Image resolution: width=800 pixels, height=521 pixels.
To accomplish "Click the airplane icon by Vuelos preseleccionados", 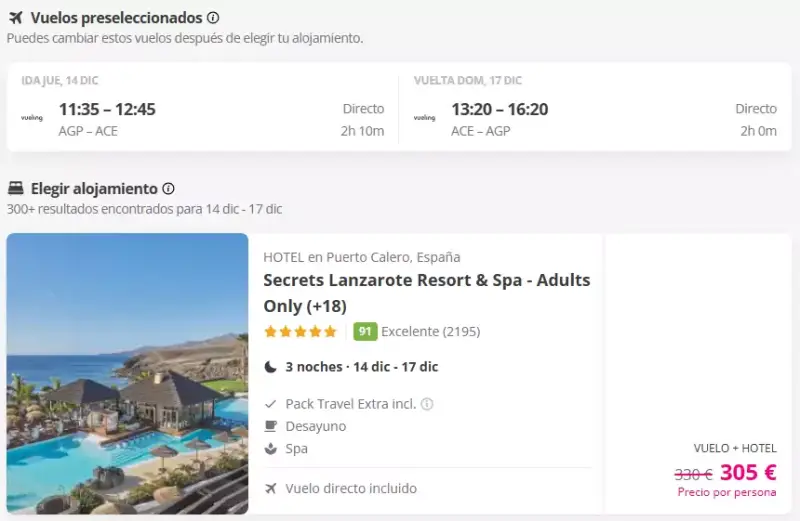I will [16, 18].
